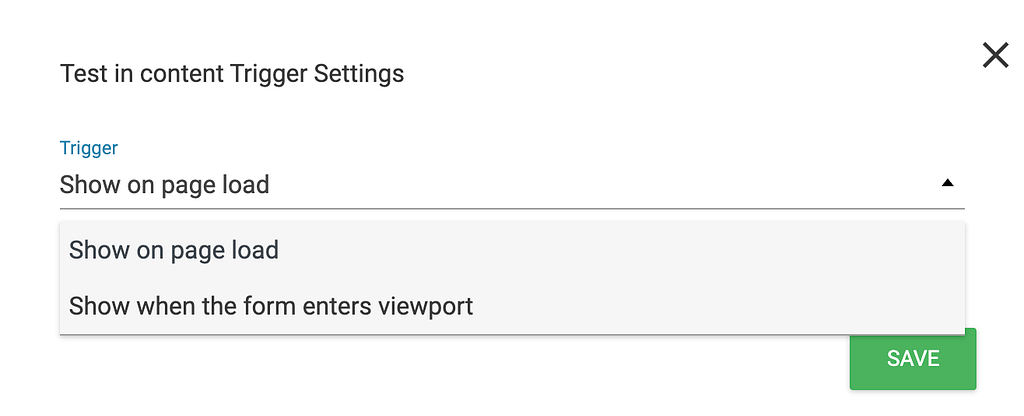Screen dimensions: 1024x416
Task: Set trigger to form enters viewport
Action: click(x=512, y=306)
